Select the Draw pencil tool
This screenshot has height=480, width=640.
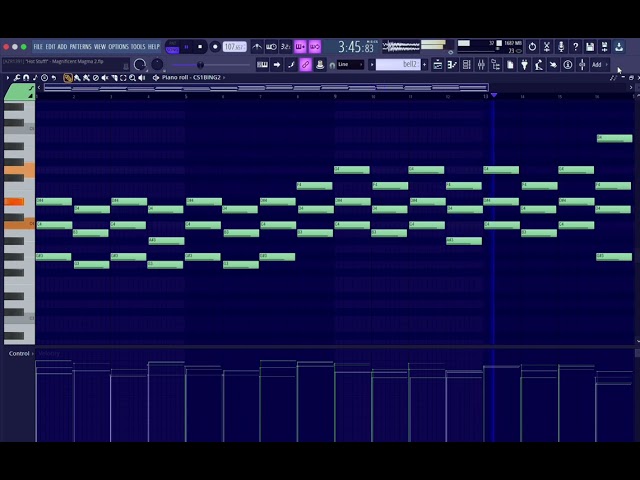tap(67, 78)
